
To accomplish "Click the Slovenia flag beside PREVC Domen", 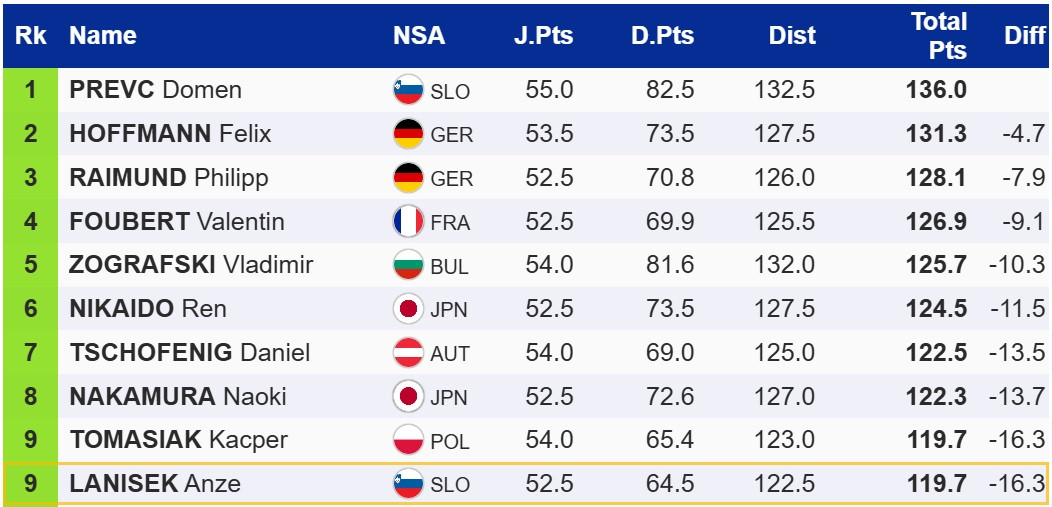I will pos(408,90).
